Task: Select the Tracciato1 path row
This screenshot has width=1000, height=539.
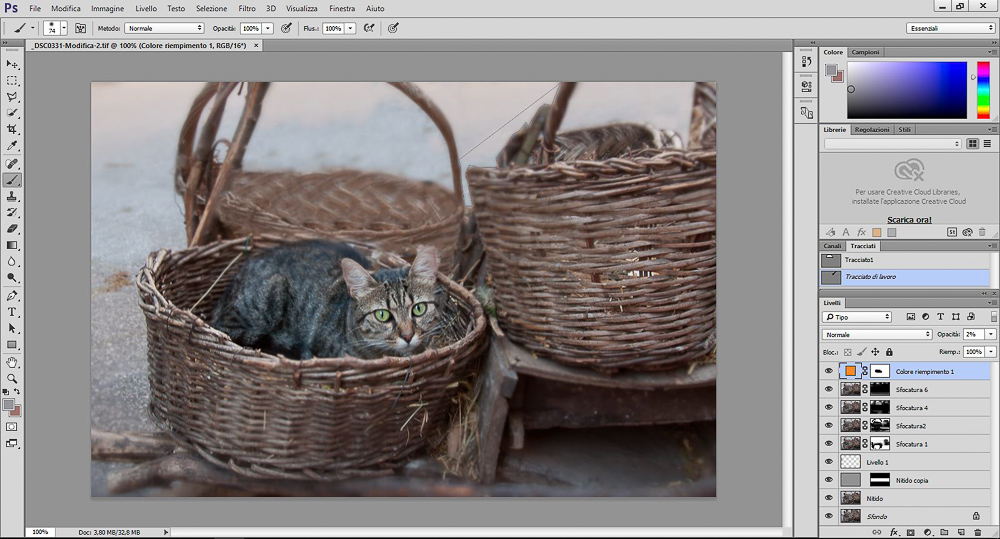Action: point(905,260)
